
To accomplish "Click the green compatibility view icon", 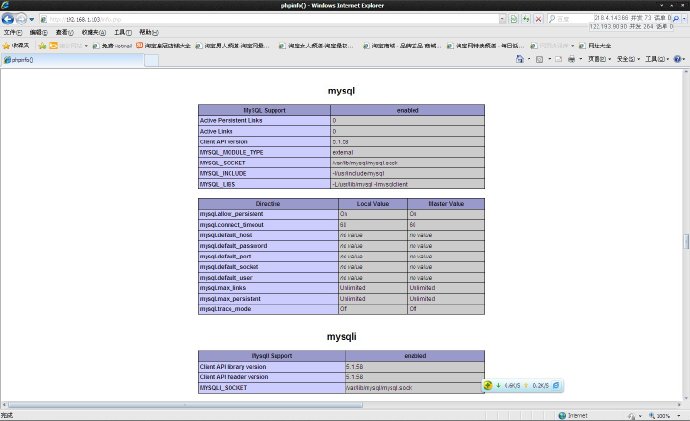I will pyautogui.click(x=514, y=19).
